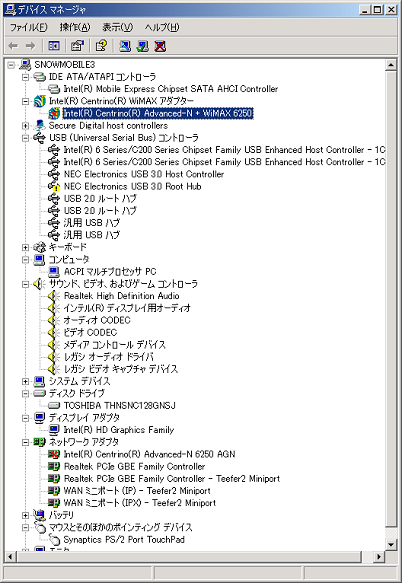The width and height of the screenshot is (402, 583).
Task: Select インテル(R) ディスプレイ用オーディオ device
Action: tap(127, 308)
